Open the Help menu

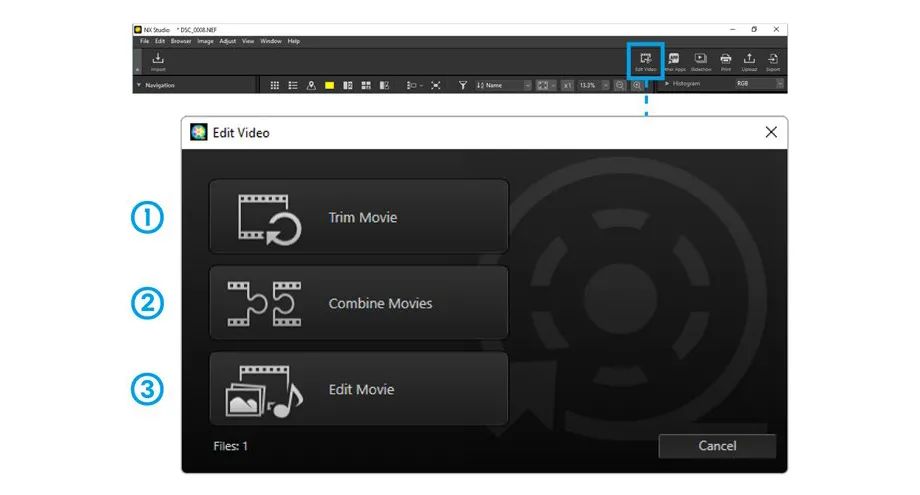[294, 42]
